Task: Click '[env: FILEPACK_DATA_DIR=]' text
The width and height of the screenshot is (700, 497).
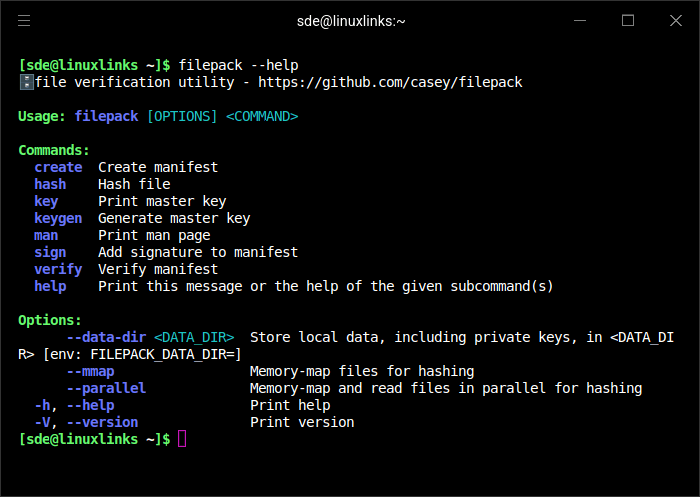Action: pos(142,354)
